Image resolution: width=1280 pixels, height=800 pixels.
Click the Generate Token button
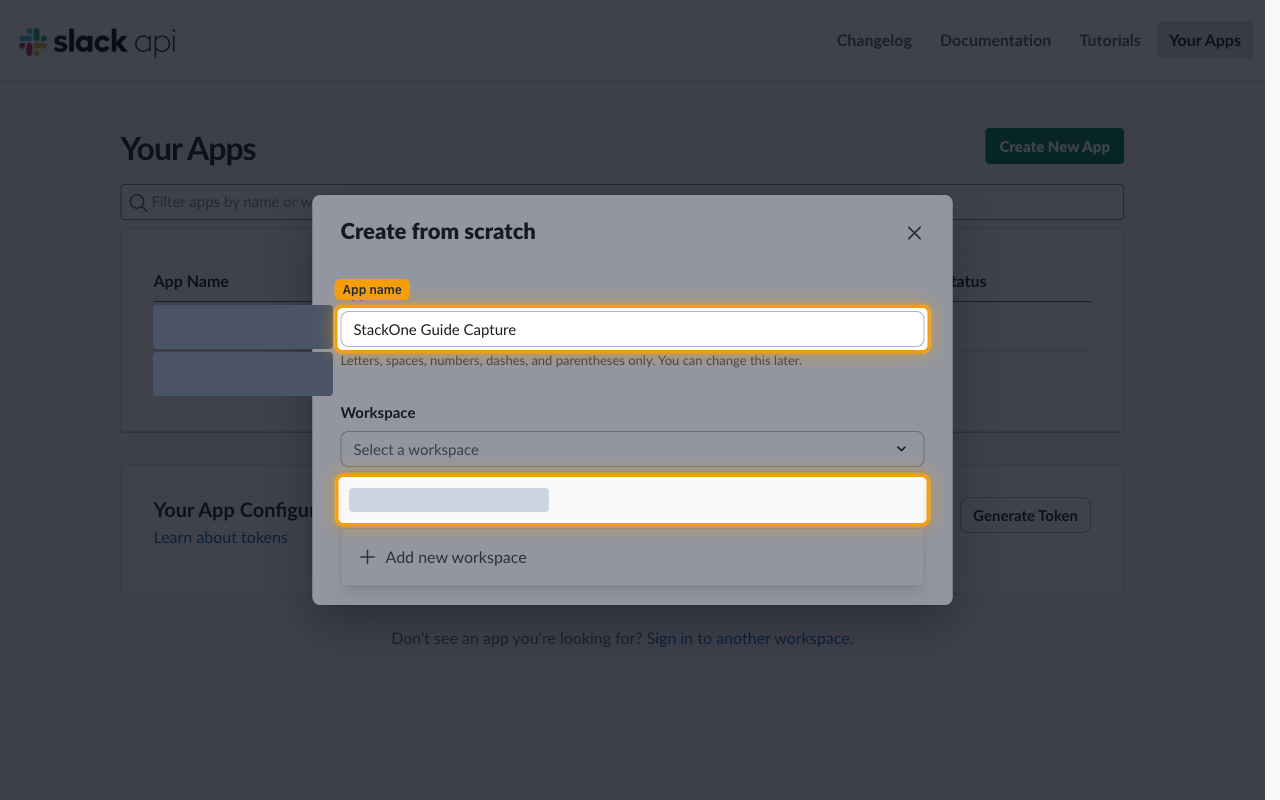click(1025, 516)
